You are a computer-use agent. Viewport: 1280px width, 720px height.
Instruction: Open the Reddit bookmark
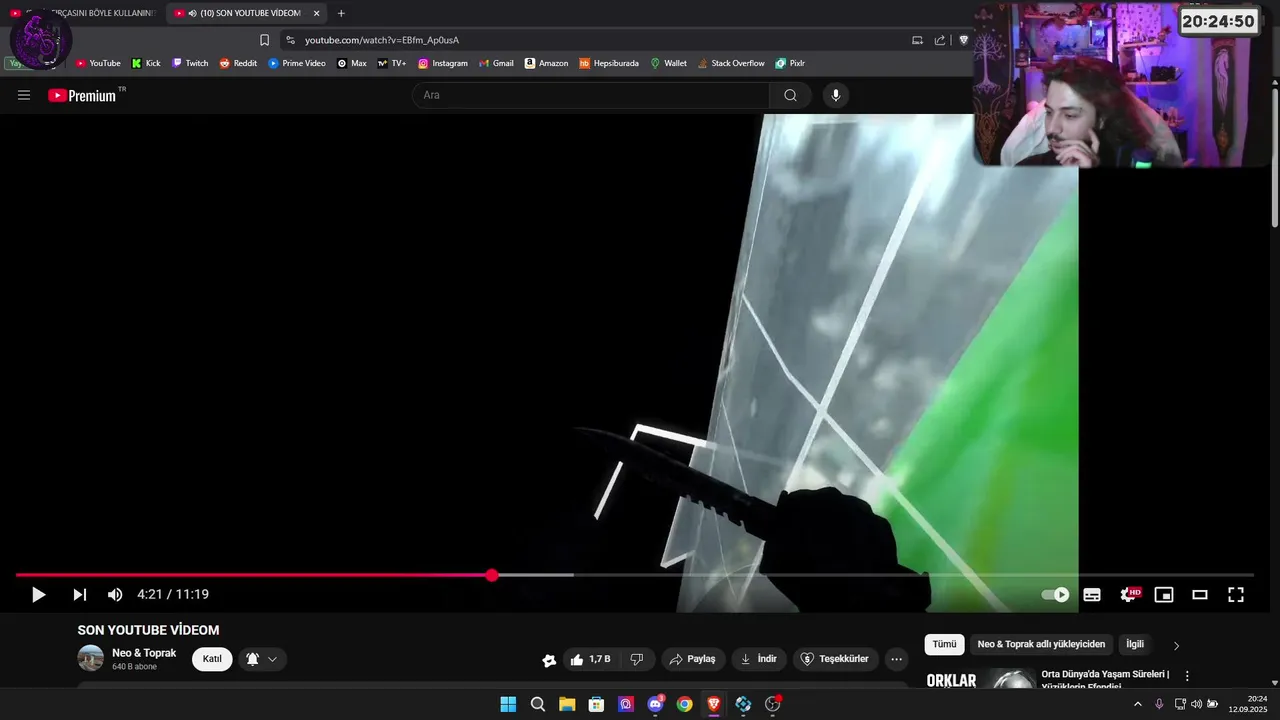pos(238,63)
